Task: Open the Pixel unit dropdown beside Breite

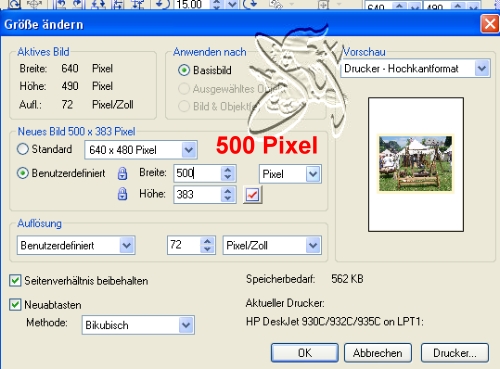Action: [x=313, y=174]
